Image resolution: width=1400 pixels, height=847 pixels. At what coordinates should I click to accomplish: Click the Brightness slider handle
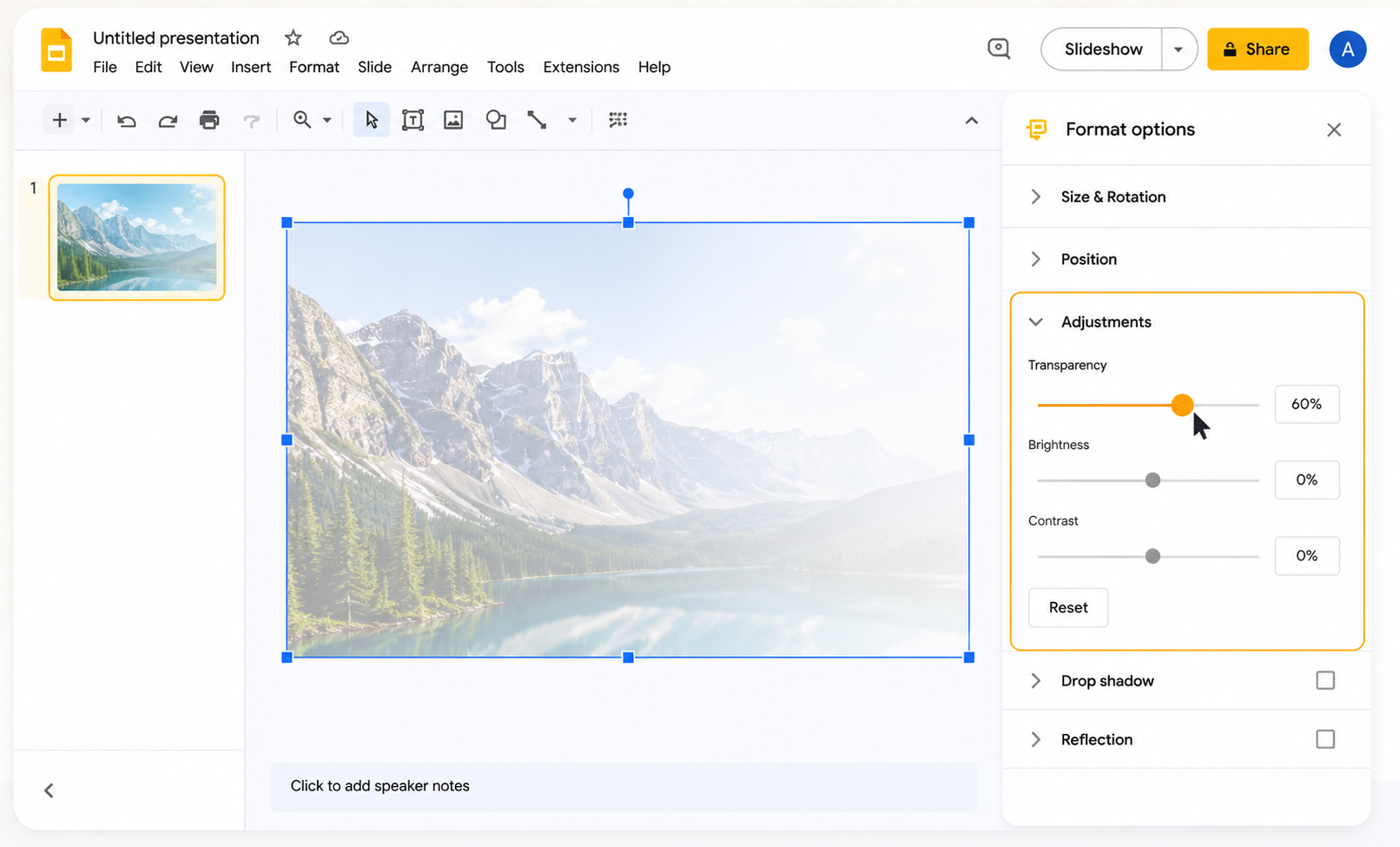[x=1152, y=480]
